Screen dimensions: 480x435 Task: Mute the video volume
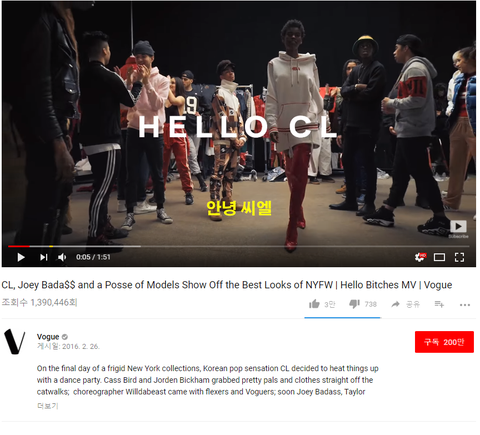pos(62,257)
